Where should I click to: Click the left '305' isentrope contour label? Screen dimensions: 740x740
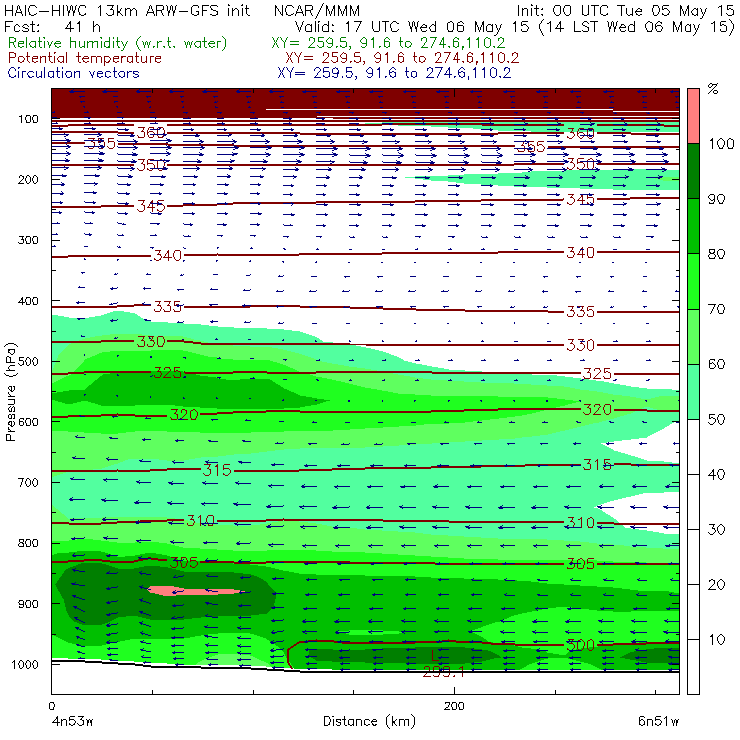[x=184, y=562]
